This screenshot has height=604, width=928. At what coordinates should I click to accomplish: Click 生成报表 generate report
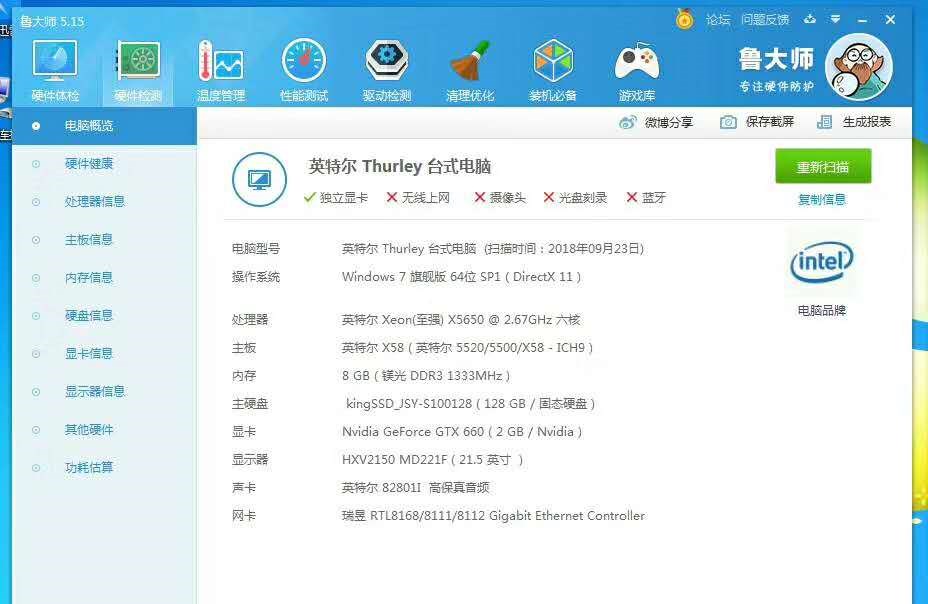click(x=854, y=122)
